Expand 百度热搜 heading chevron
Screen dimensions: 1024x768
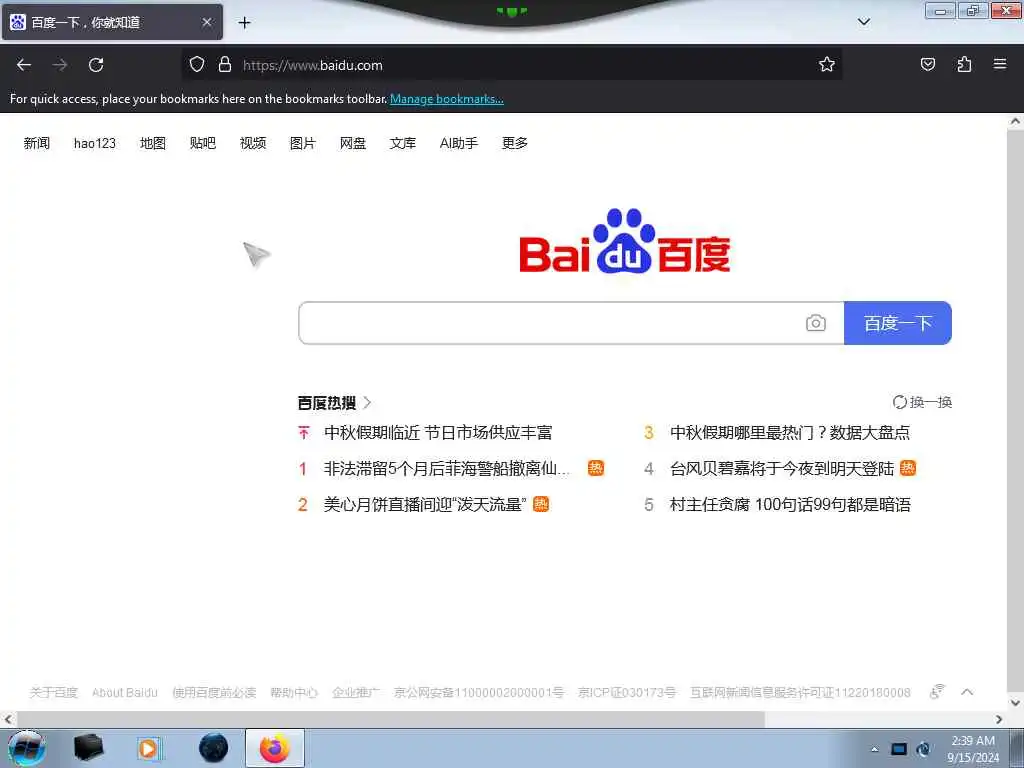click(x=368, y=402)
